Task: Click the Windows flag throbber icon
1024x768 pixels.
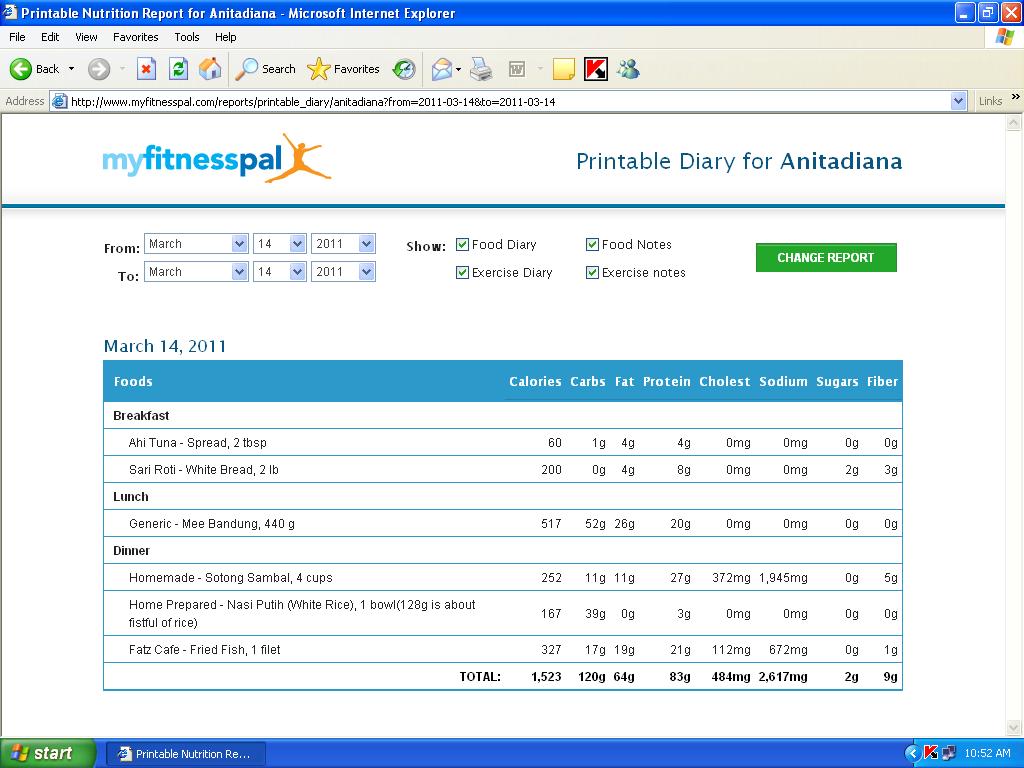Action: 1004,37
